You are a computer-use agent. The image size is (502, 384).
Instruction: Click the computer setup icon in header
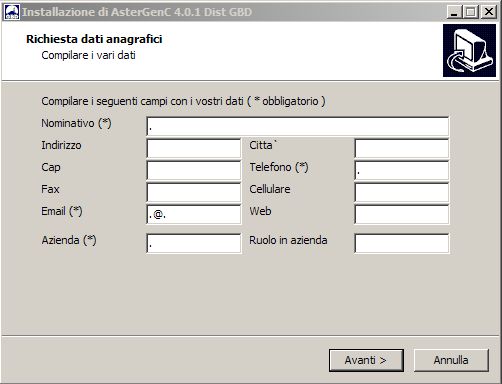(469, 51)
